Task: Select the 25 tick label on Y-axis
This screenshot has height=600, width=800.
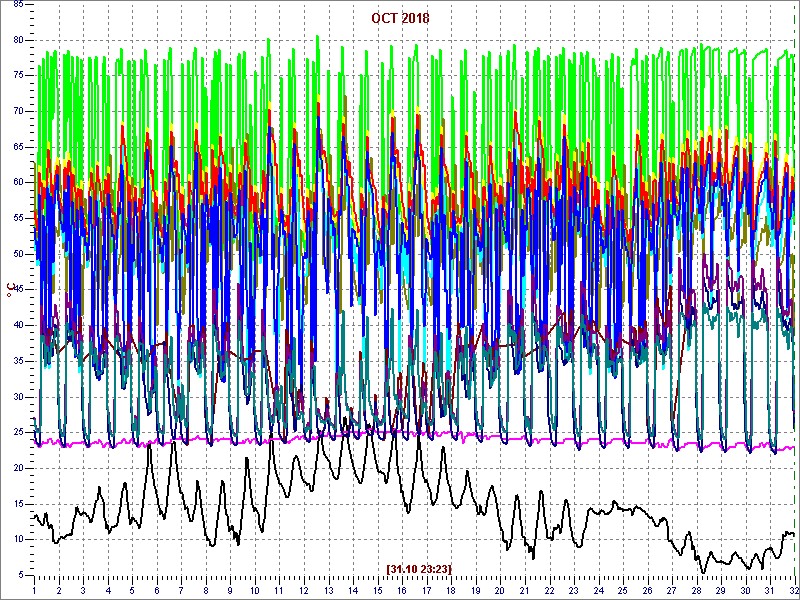Action: click(18, 433)
